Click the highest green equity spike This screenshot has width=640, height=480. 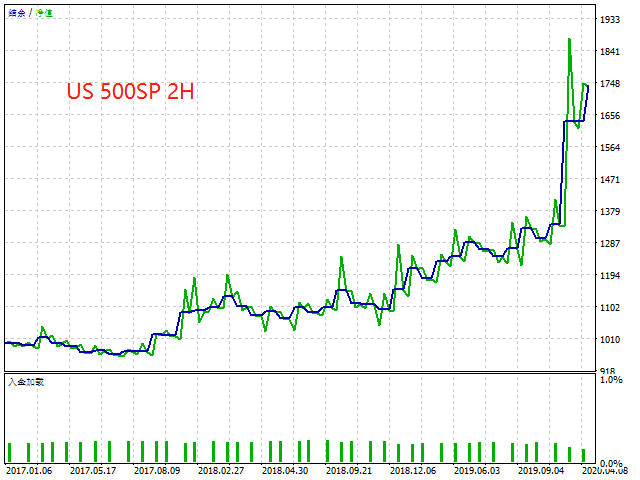(x=569, y=40)
